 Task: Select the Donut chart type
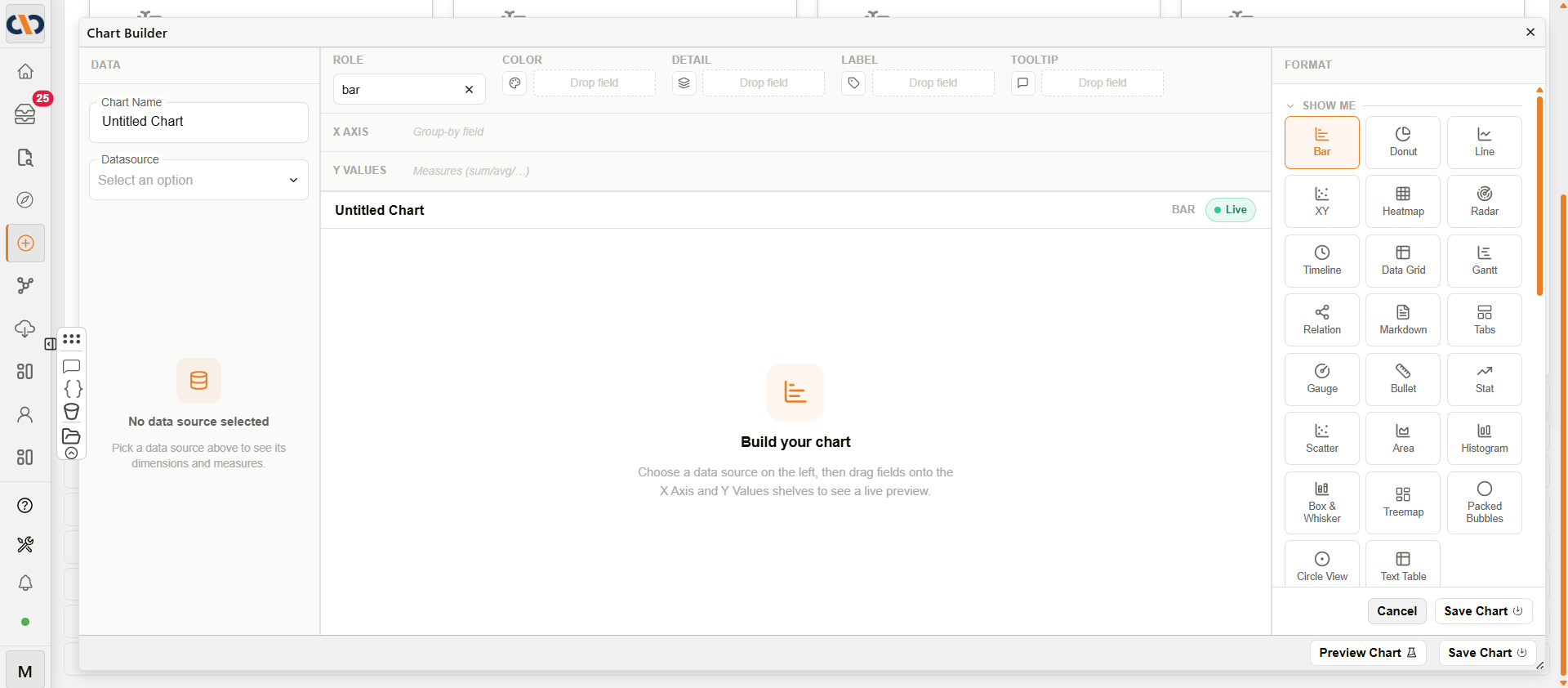(x=1402, y=142)
